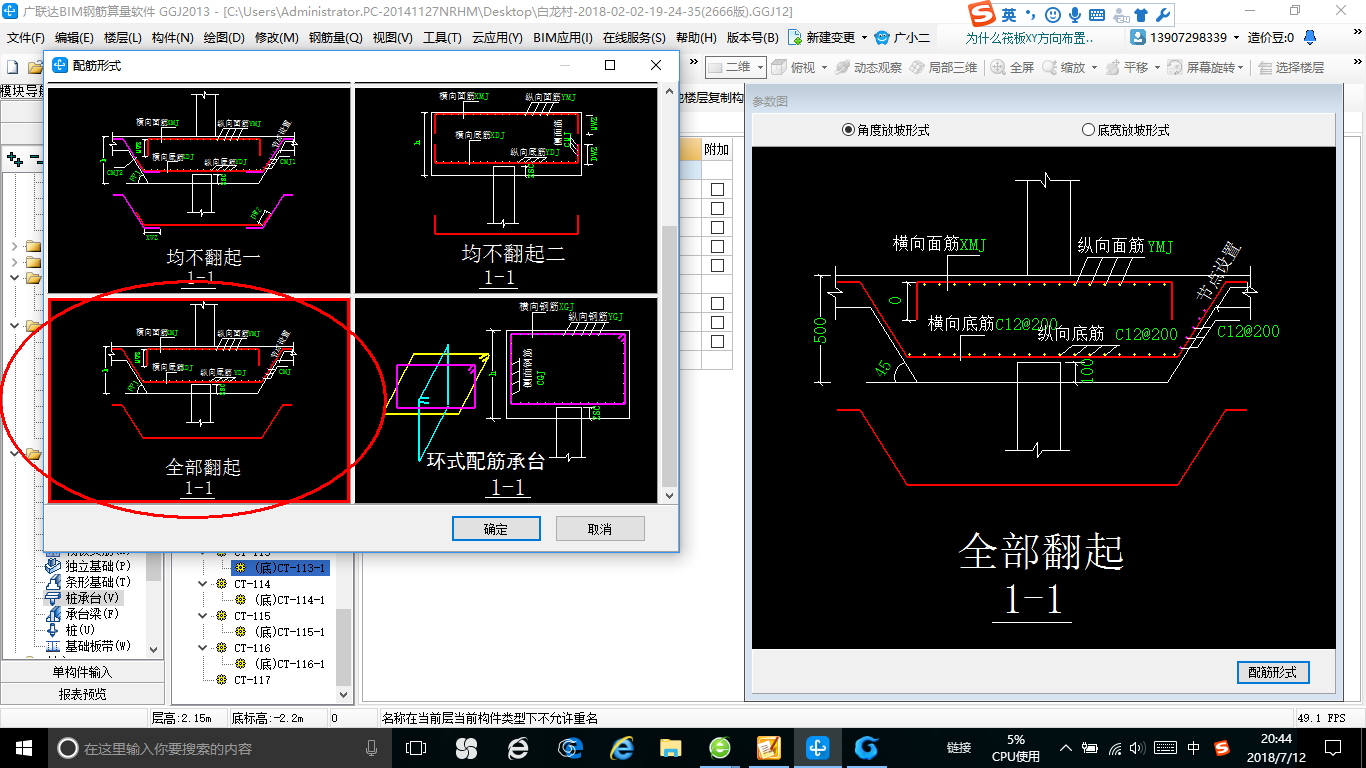Image resolution: width=1366 pixels, height=768 pixels.
Task: Open Windows Start menu
Action: [22, 748]
